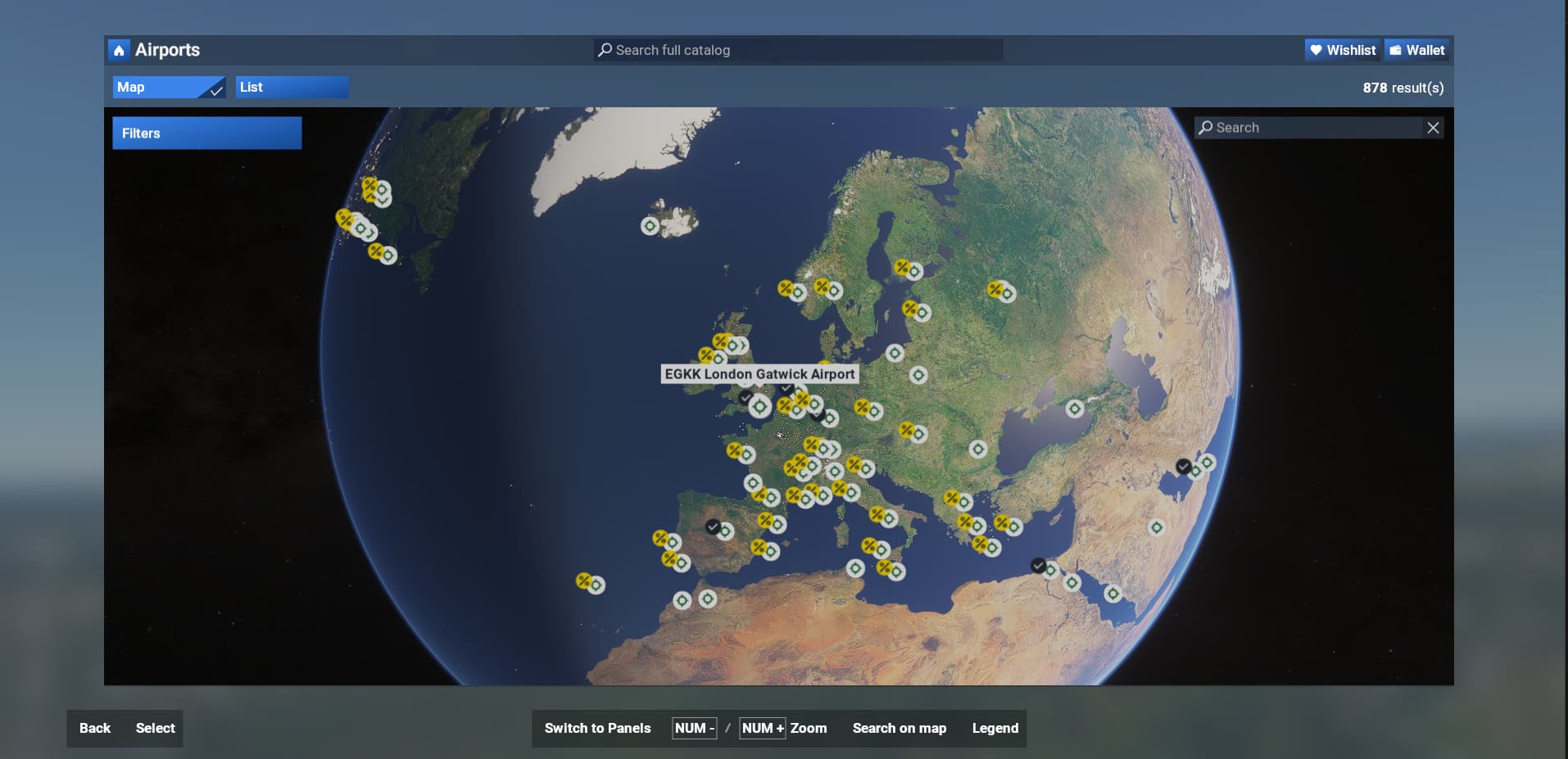Click the 878 result(s) counter text

[1403, 88]
